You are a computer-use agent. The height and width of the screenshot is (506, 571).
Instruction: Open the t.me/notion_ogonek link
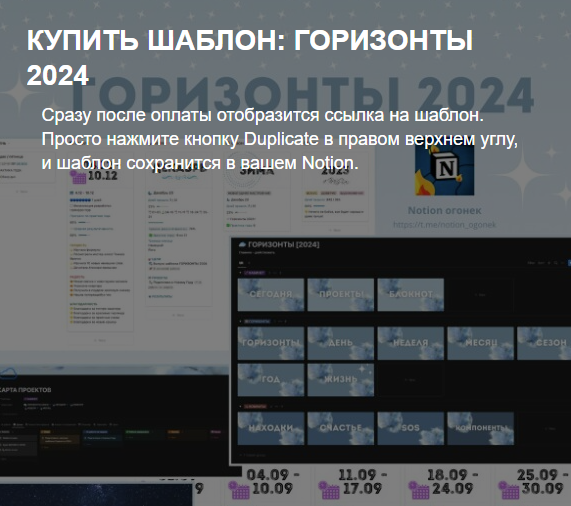click(x=444, y=225)
